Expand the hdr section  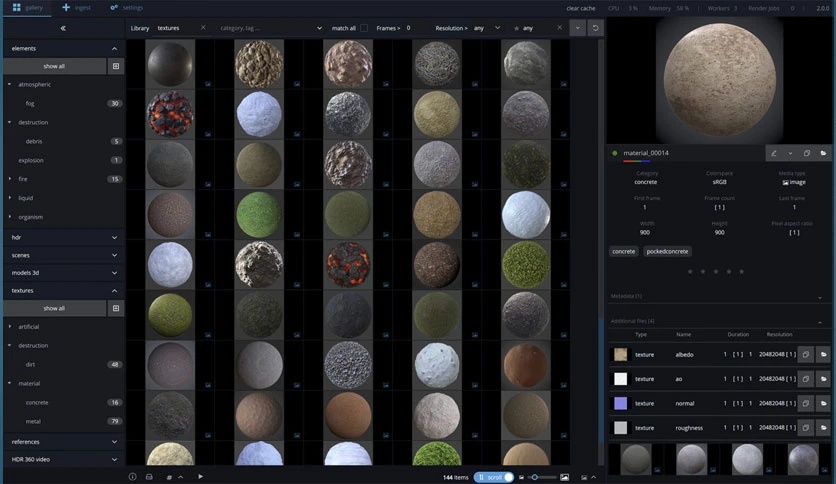114,238
